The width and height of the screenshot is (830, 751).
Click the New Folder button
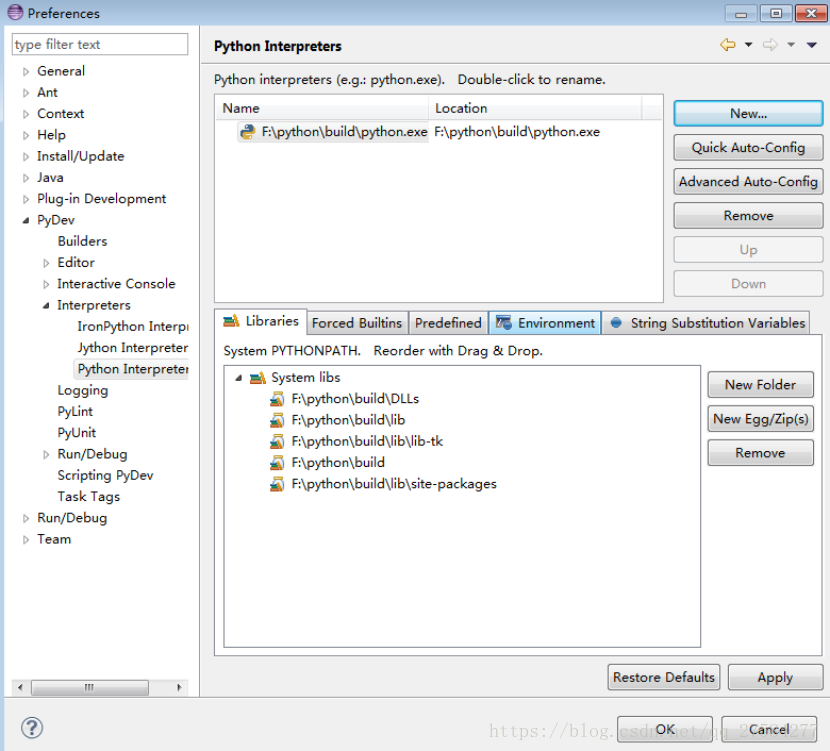(x=760, y=385)
